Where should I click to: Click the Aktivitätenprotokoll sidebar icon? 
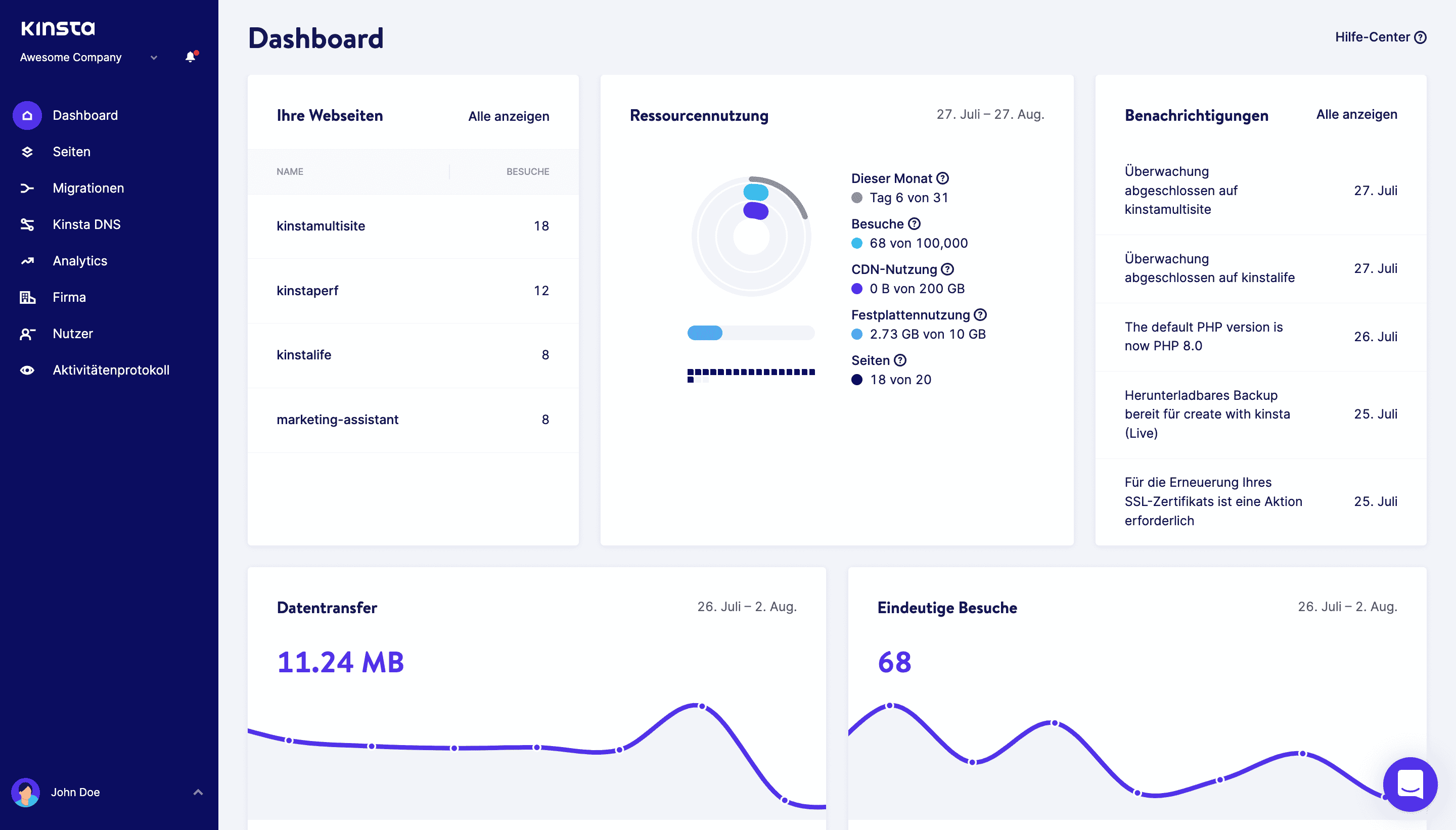(x=28, y=370)
